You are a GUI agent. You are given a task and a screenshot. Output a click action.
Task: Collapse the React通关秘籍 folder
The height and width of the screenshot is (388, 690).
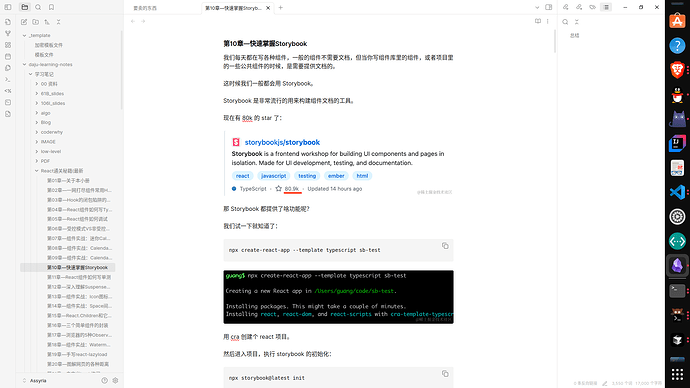click(37, 171)
